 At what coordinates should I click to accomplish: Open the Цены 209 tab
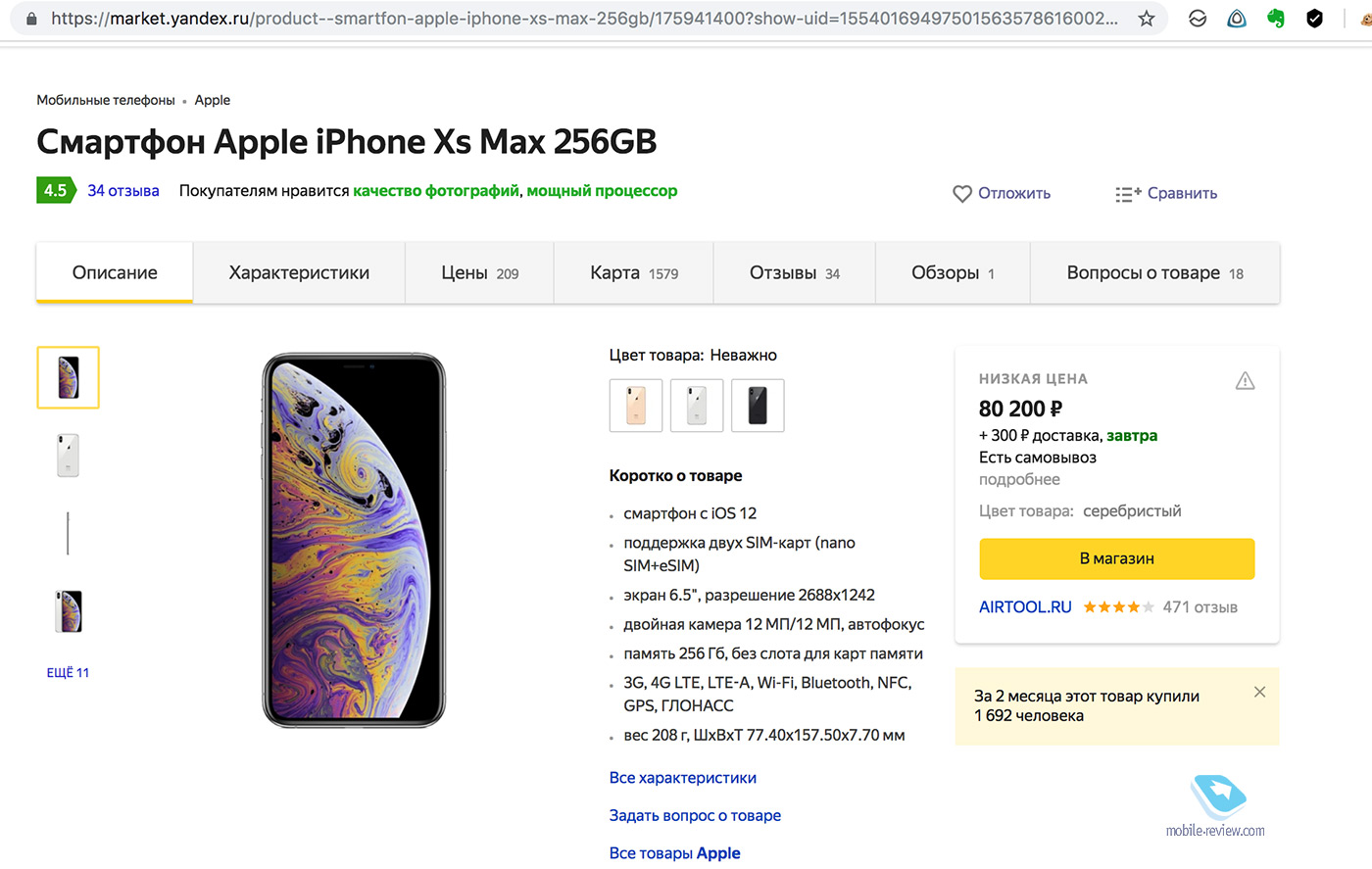coord(480,273)
